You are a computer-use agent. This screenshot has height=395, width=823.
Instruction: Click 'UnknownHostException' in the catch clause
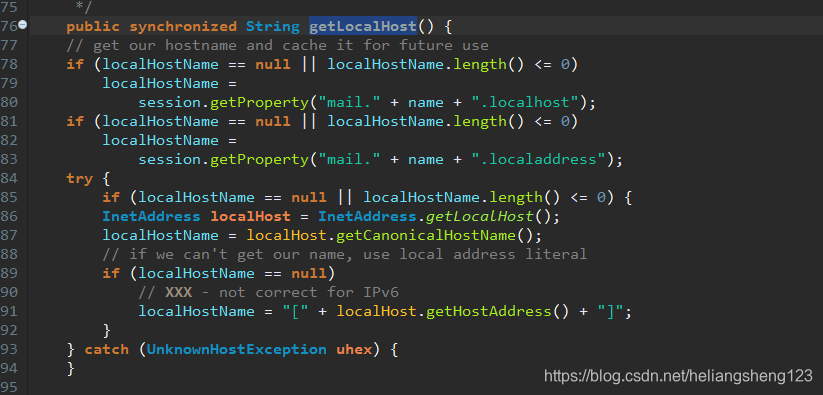[x=237, y=349]
